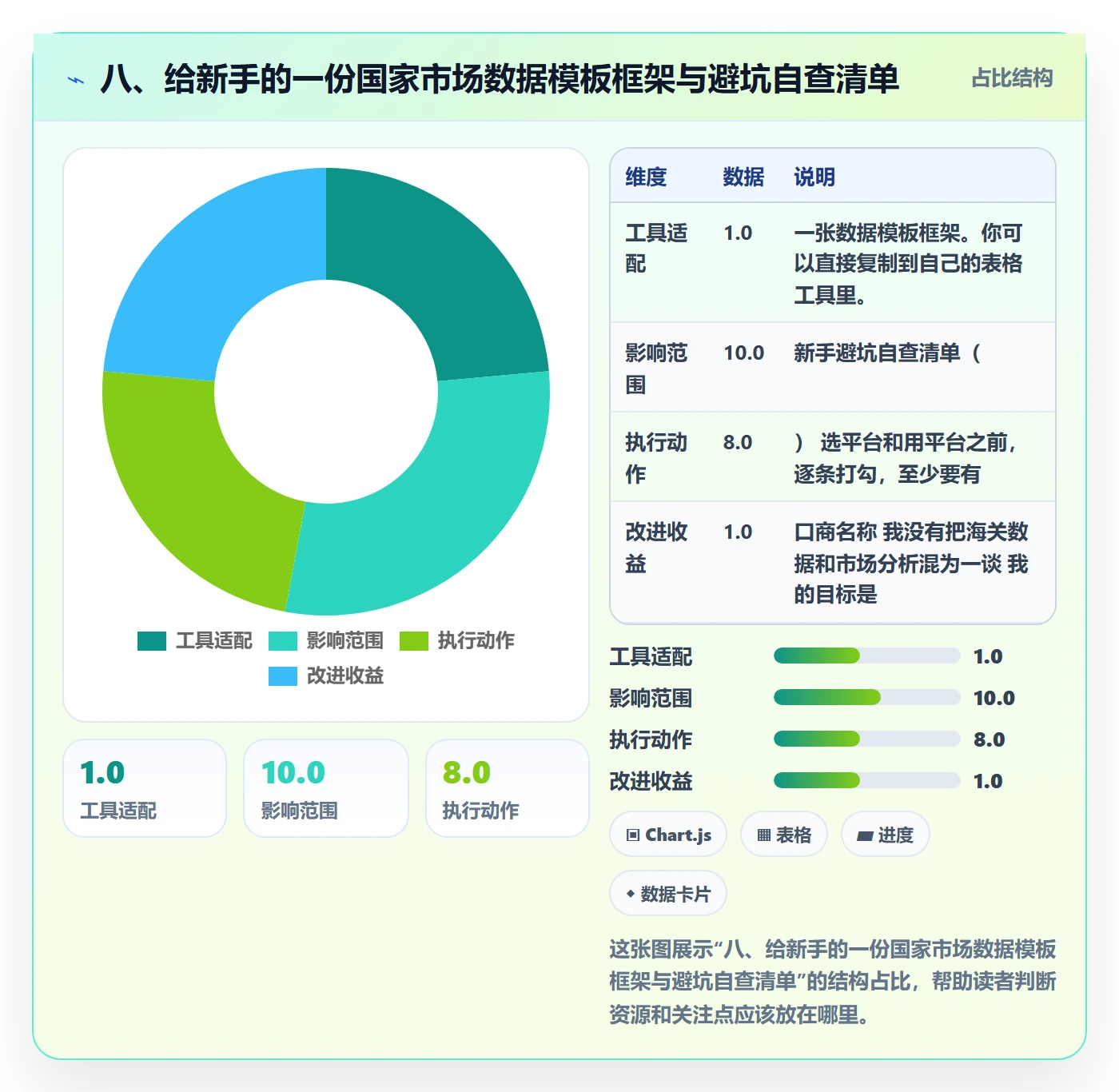This screenshot has height=1092, width=1119.
Task: Open the 8.0 执行动作 stat card
Action: (508, 788)
